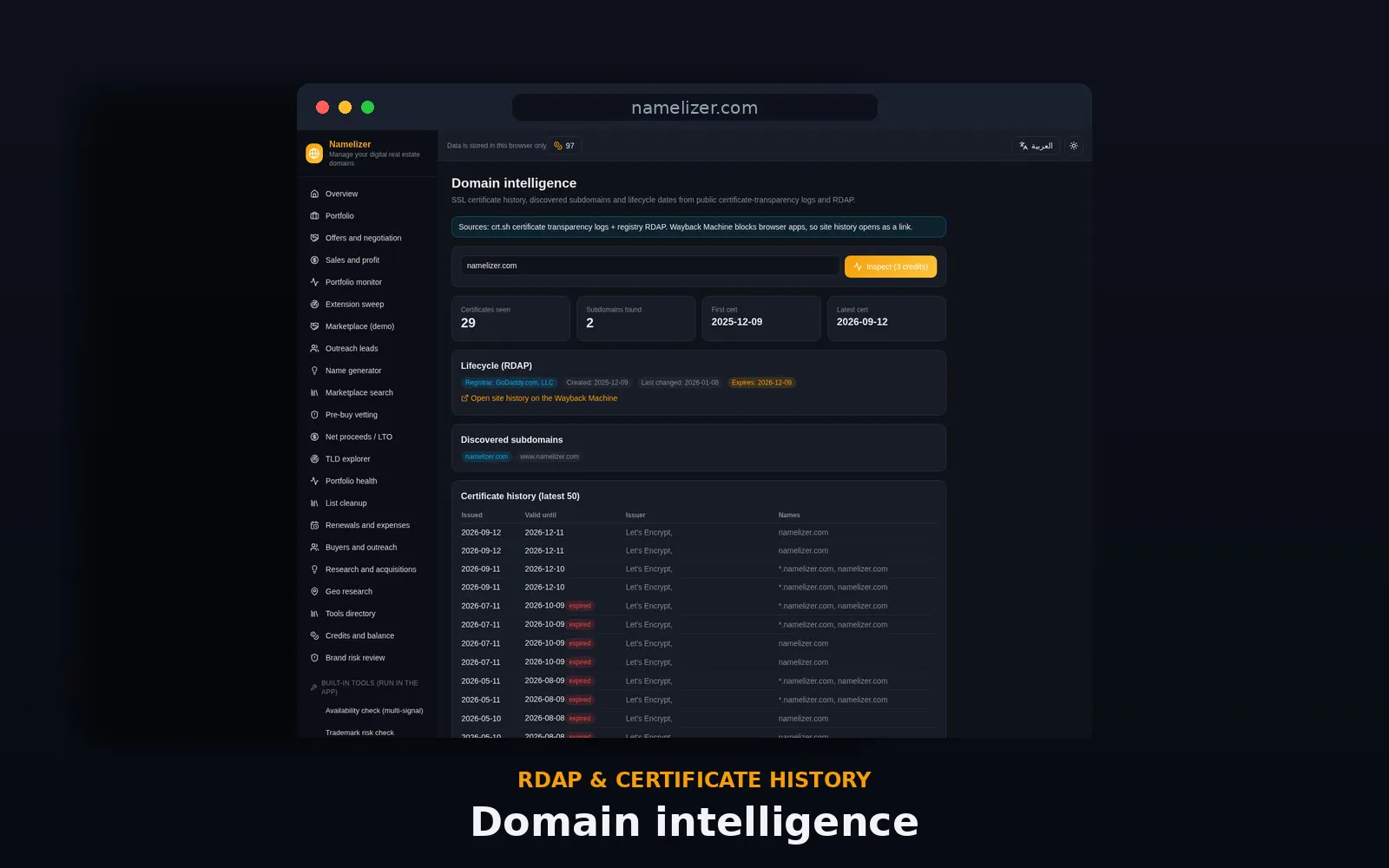Go to Marketplace search
This screenshot has height=868, width=1389.
pyautogui.click(x=359, y=393)
